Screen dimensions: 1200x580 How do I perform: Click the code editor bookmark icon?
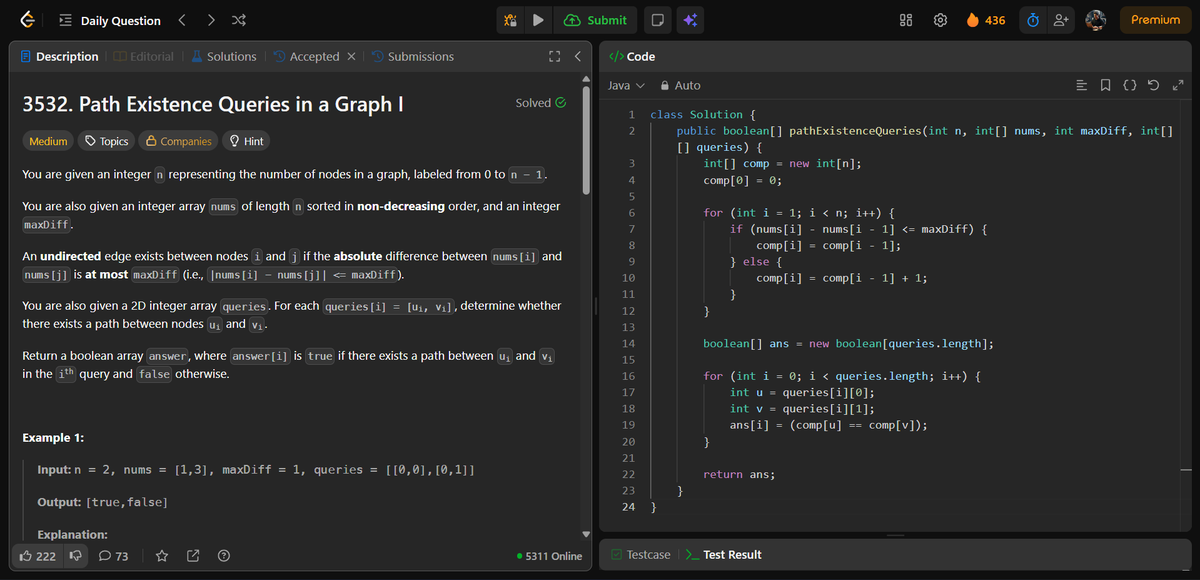(x=1106, y=86)
